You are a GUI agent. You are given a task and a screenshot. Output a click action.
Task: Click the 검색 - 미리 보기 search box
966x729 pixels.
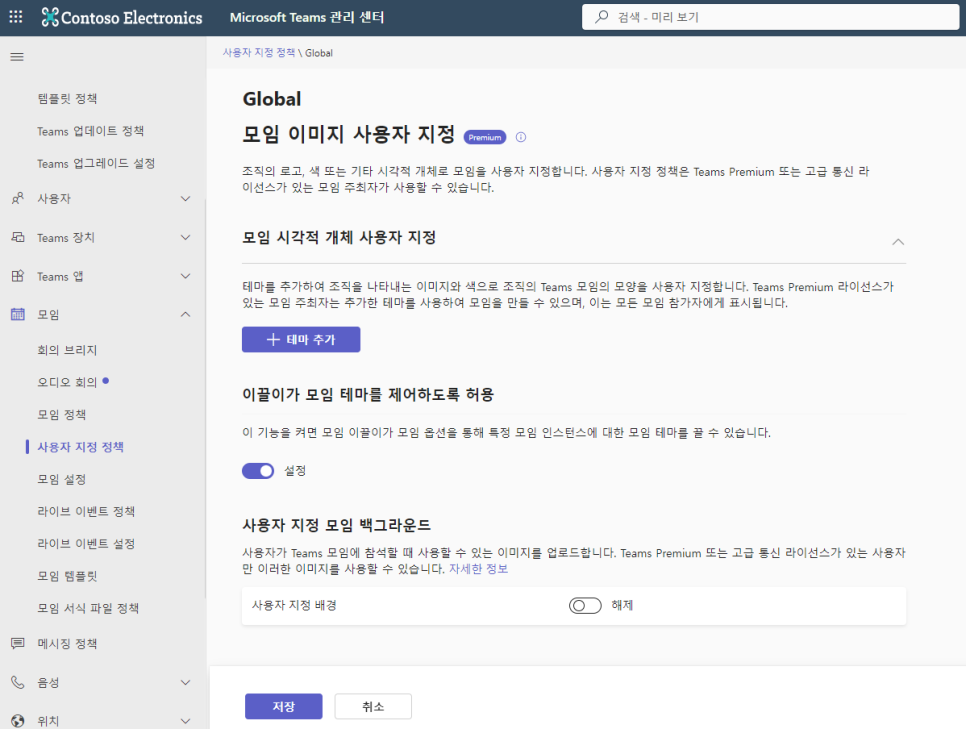(771, 17)
